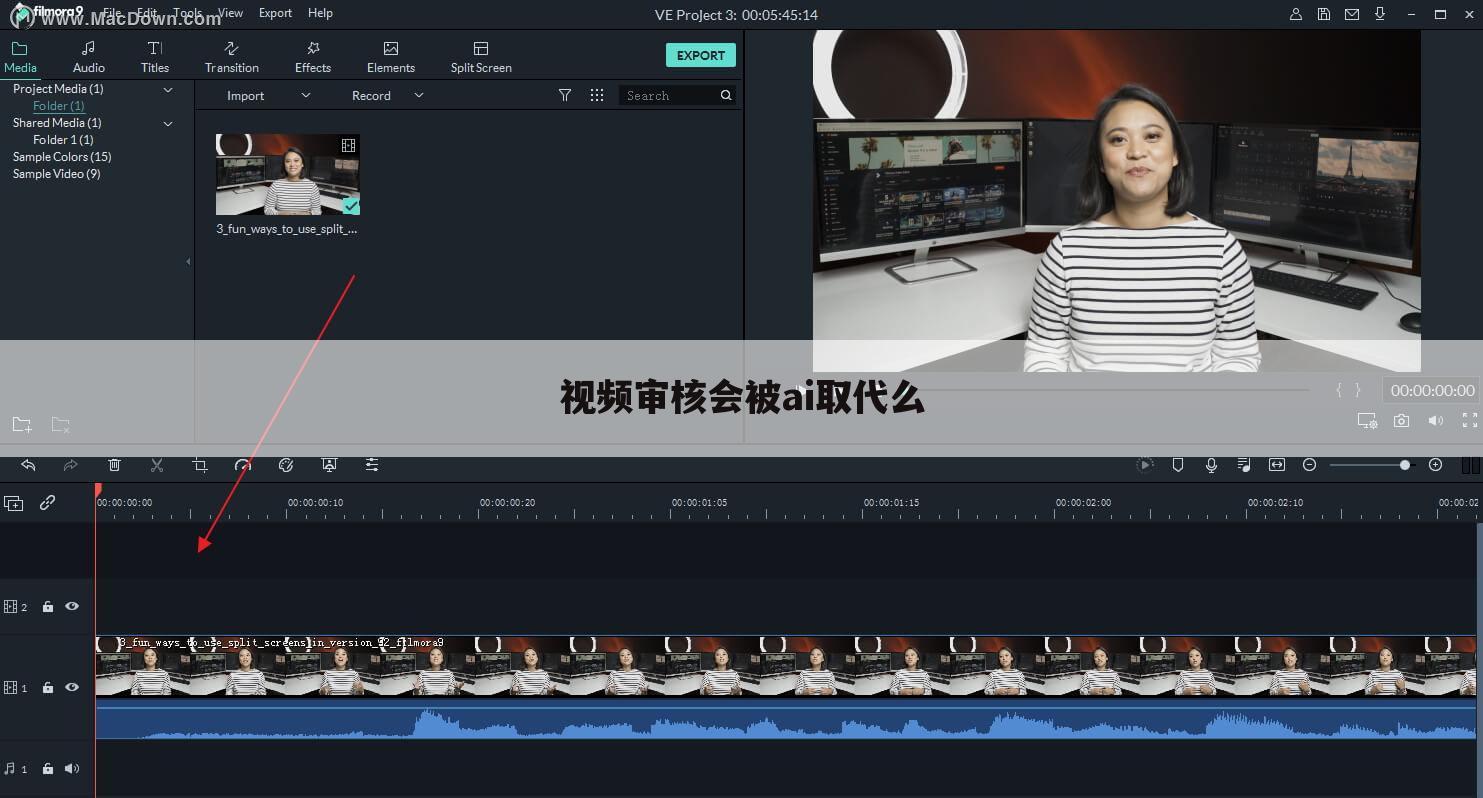The width and height of the screenshot is (1483, 798).
Task: Select Folder (1) under Project Media
Action: coord(59,106)
